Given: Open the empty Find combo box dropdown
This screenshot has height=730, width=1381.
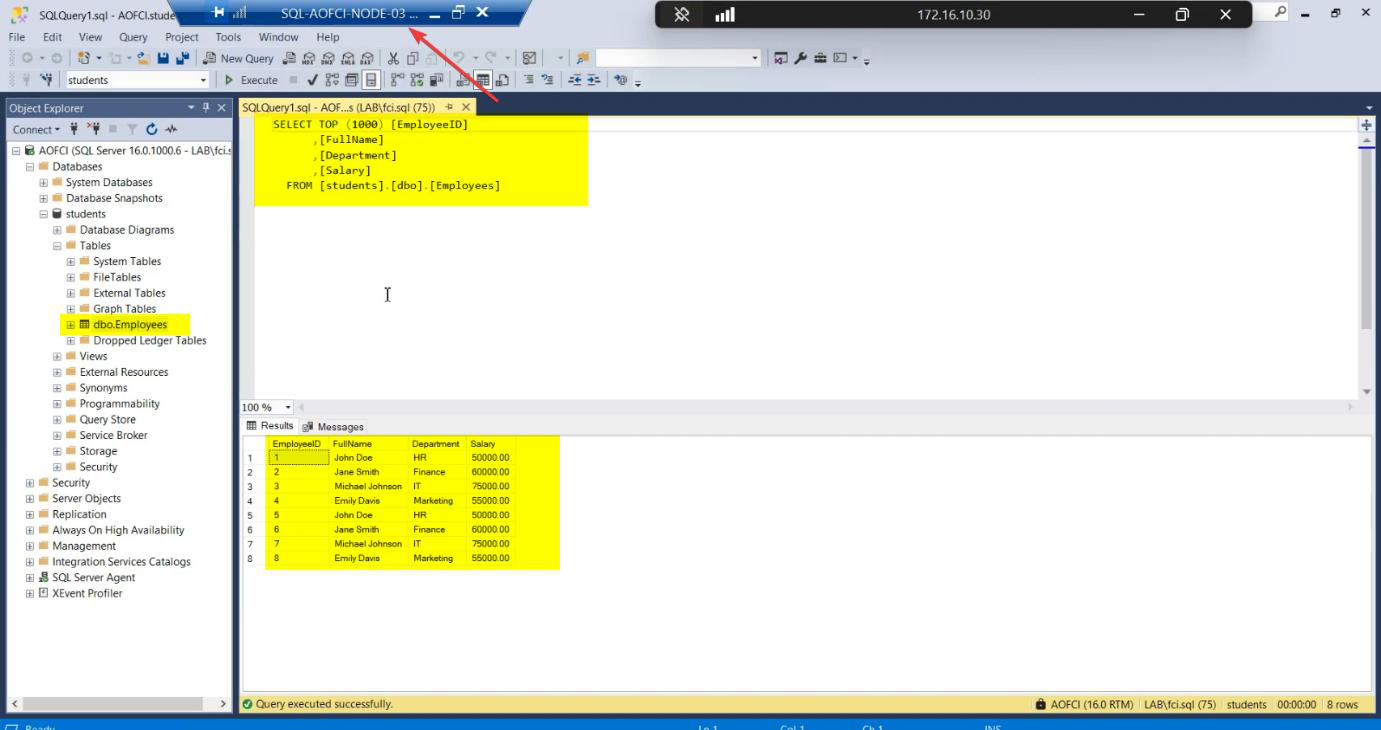Looking at the screenshot, I should point(755,58).
